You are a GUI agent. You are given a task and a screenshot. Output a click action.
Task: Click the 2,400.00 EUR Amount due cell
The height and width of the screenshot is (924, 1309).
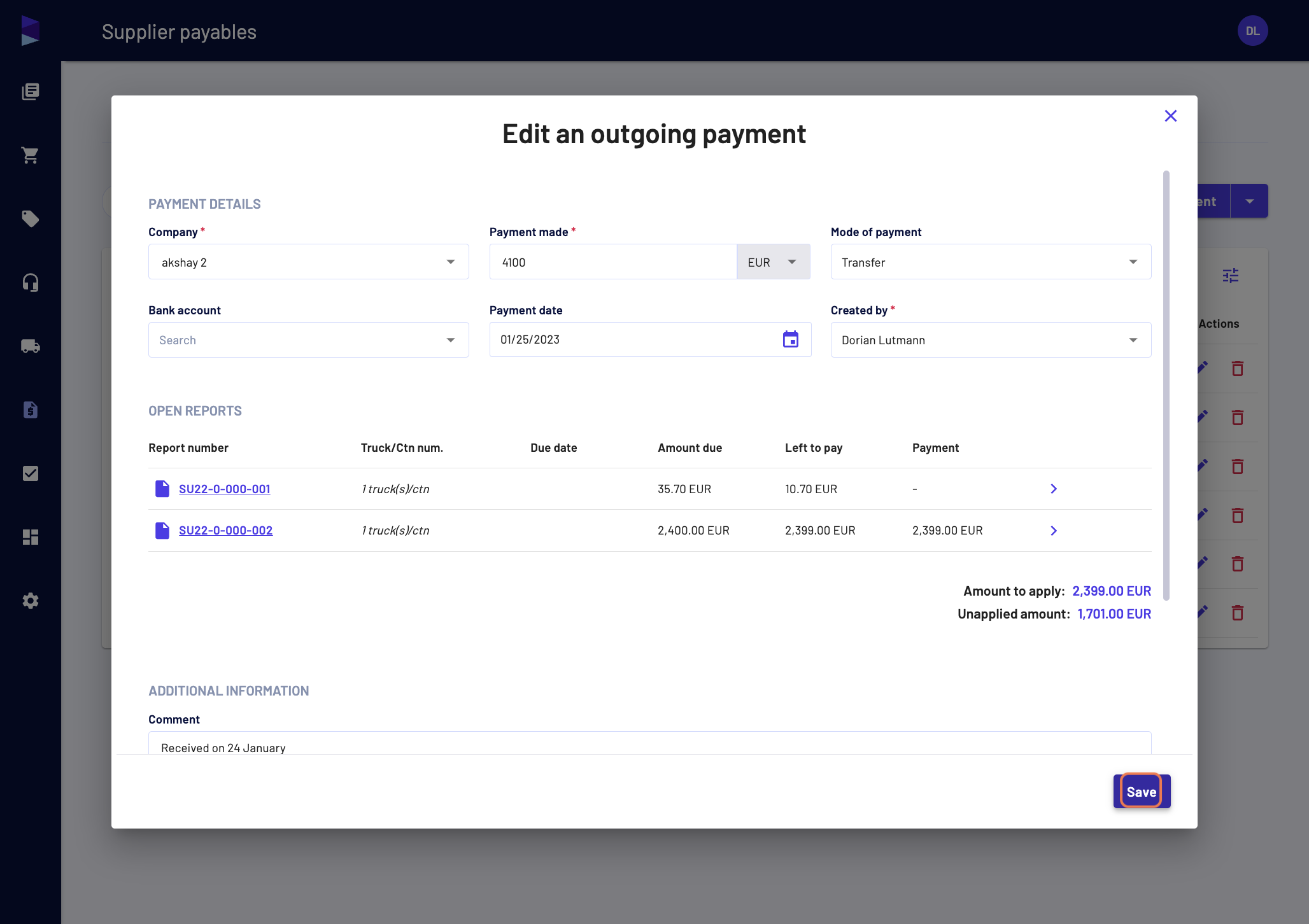(x=693, y=530)
